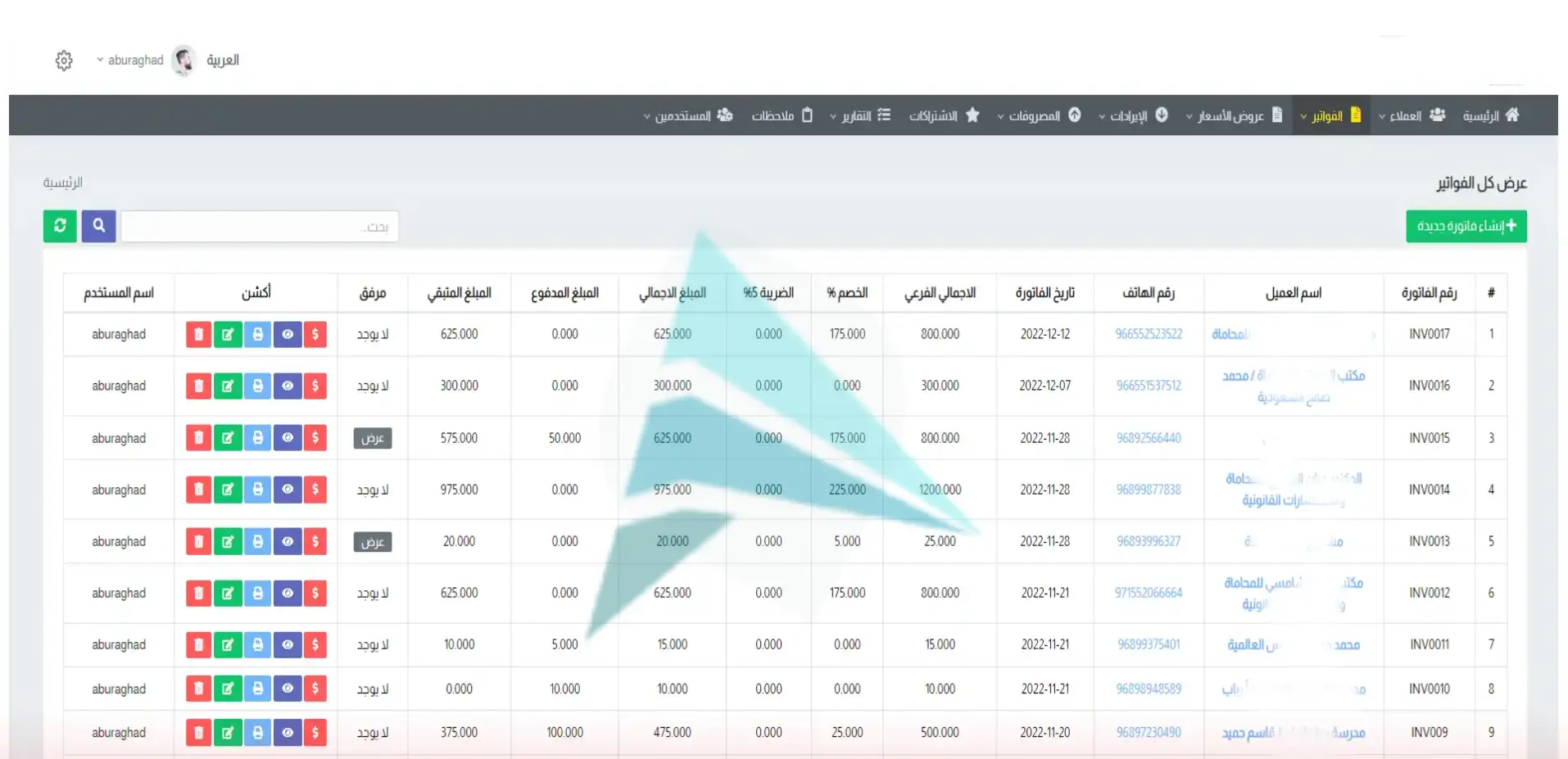1568x759 pixels.
Task: Go to الرئيسية home menu item
Action: [1491, 115]
